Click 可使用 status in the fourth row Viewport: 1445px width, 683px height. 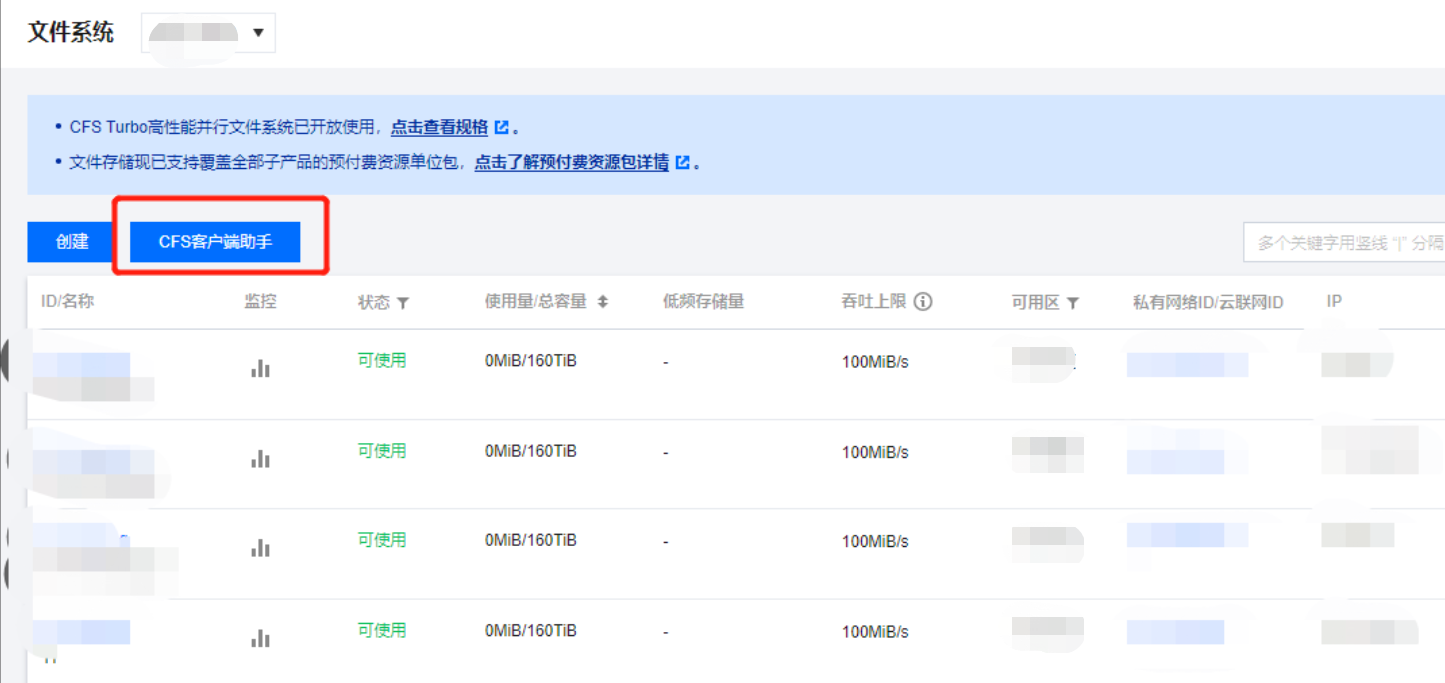click(x=382, y=630)
